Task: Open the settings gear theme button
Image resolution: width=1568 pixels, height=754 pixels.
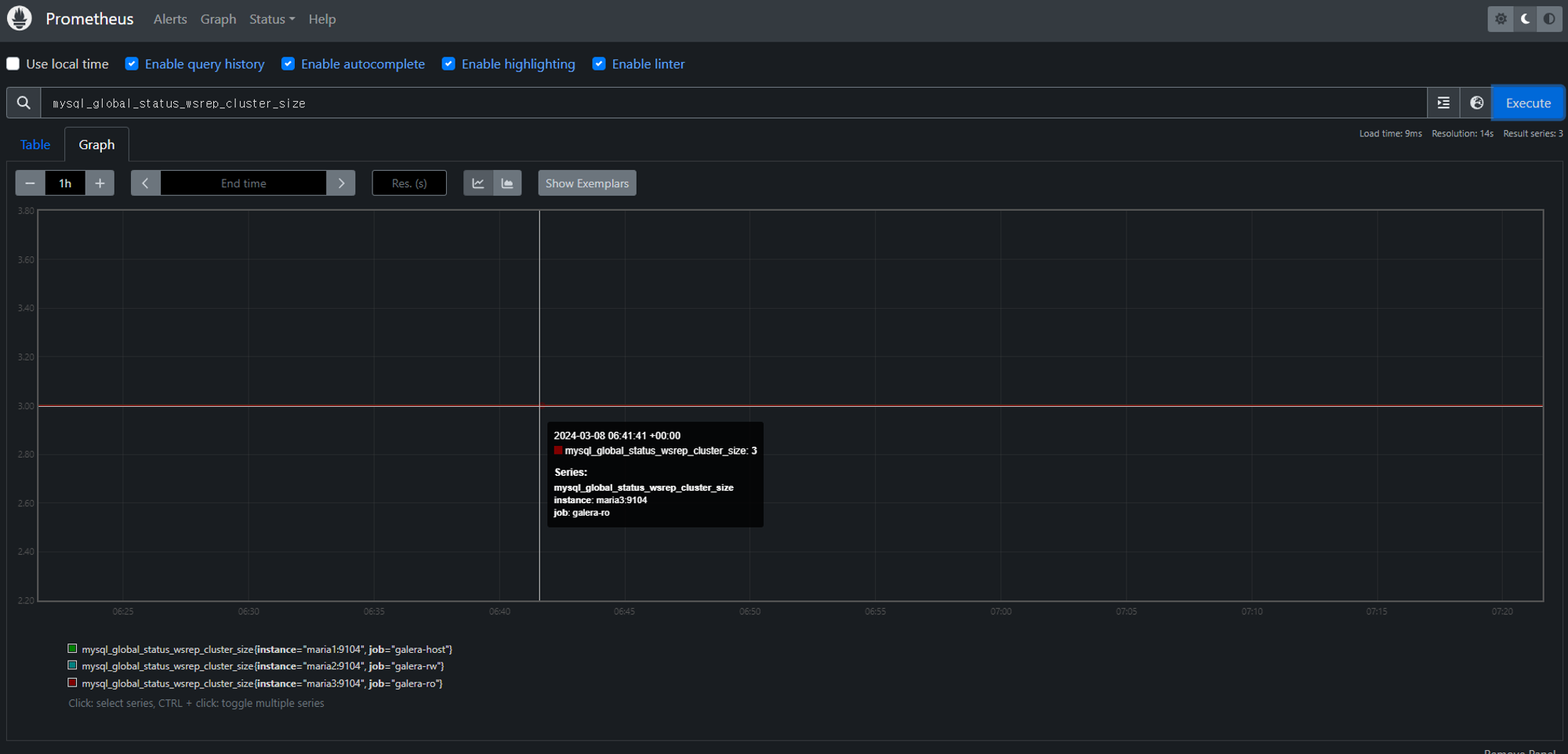Action: tap(1501, 19)
